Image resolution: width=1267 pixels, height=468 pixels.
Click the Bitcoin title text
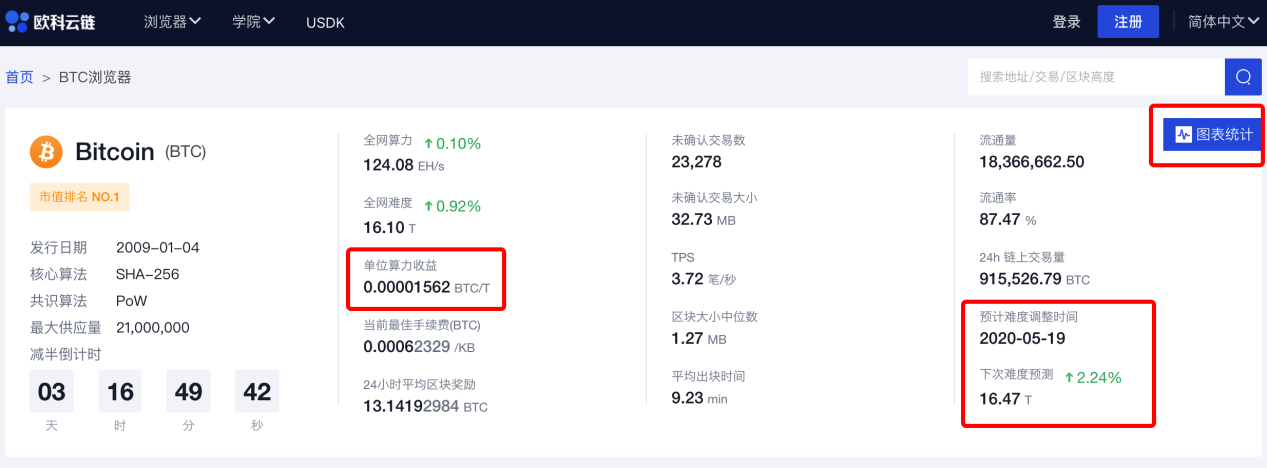[x=115, y=152]
